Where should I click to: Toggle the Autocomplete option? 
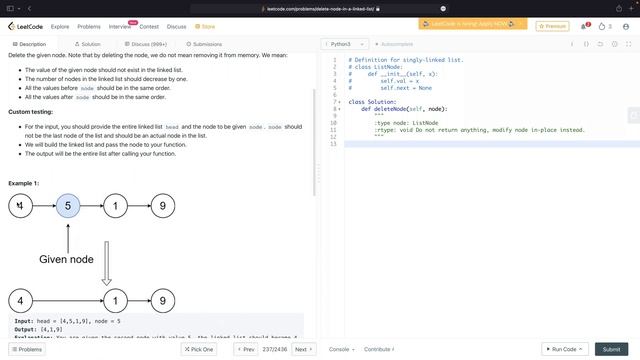click(x=394, y=44)
